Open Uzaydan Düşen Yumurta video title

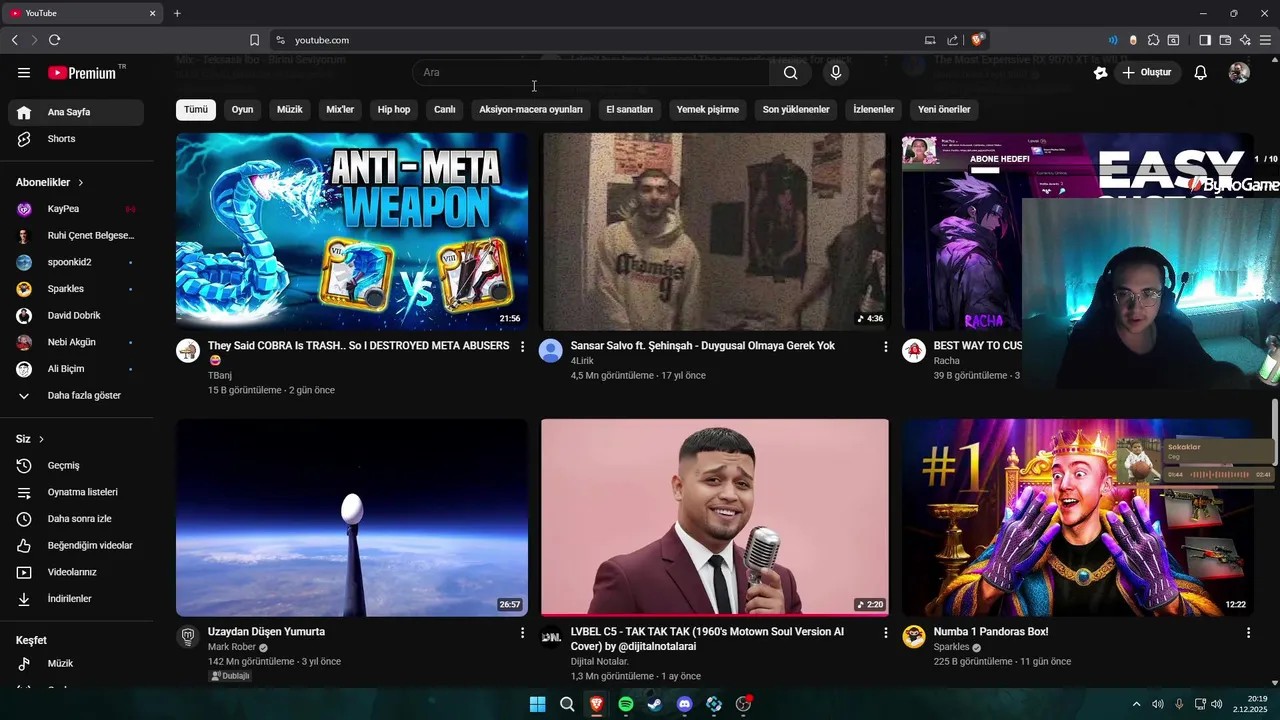pos(266,632)
